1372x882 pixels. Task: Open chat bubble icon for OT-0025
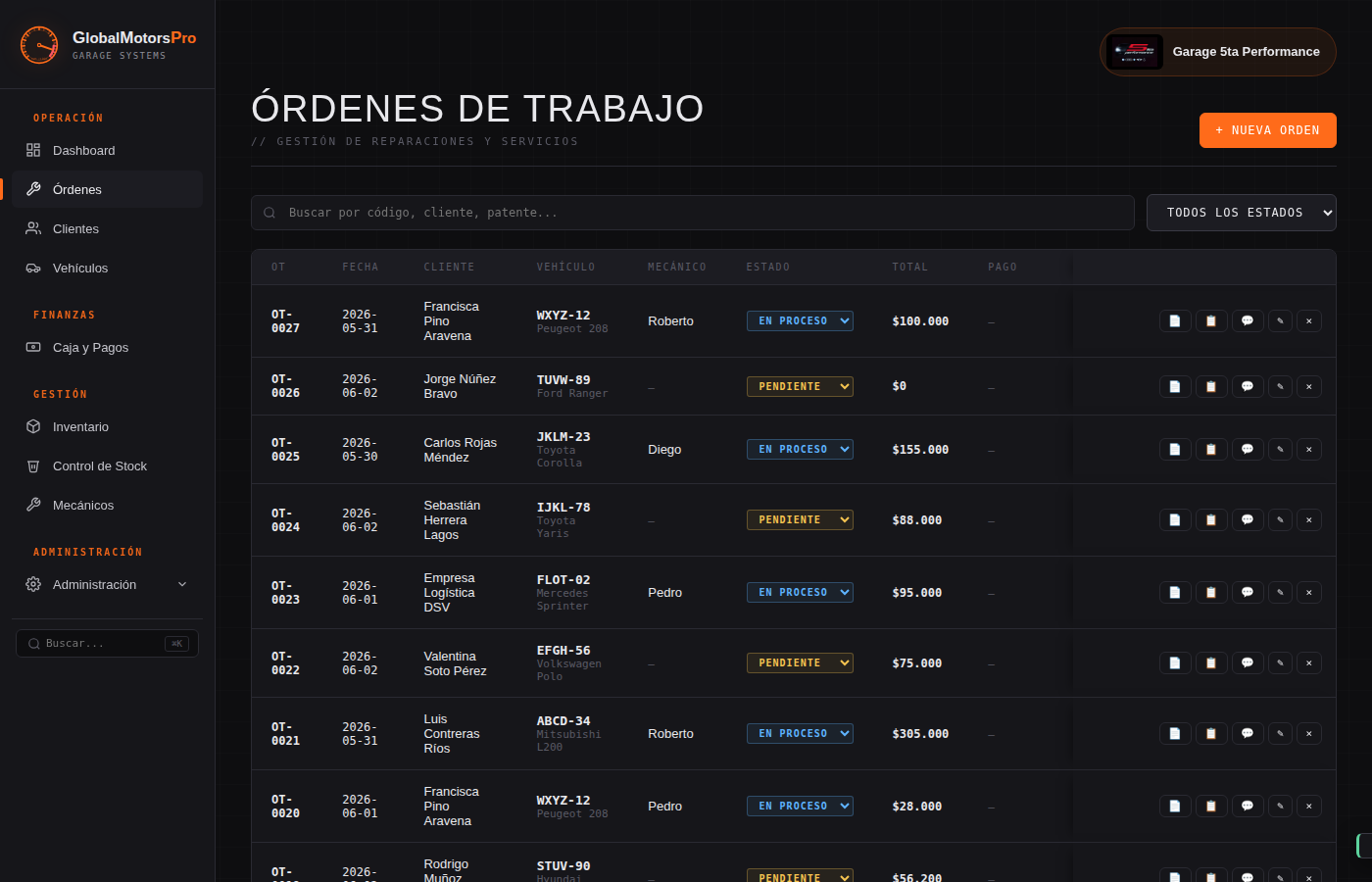1248,449
